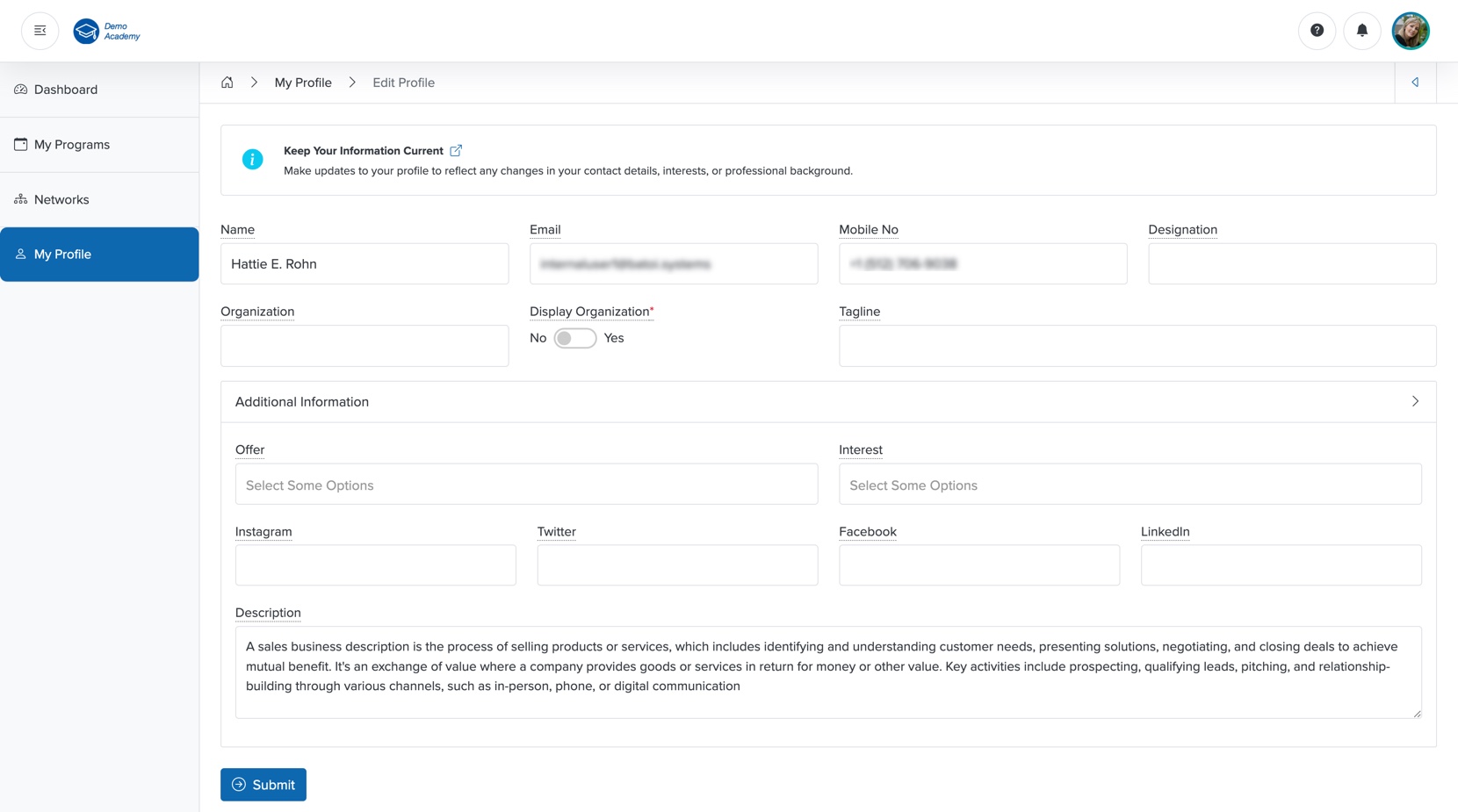This screenshot has height=812, width=1458.
Task: Click the profile avatar photo
Action: click(x=1411, y=30)
